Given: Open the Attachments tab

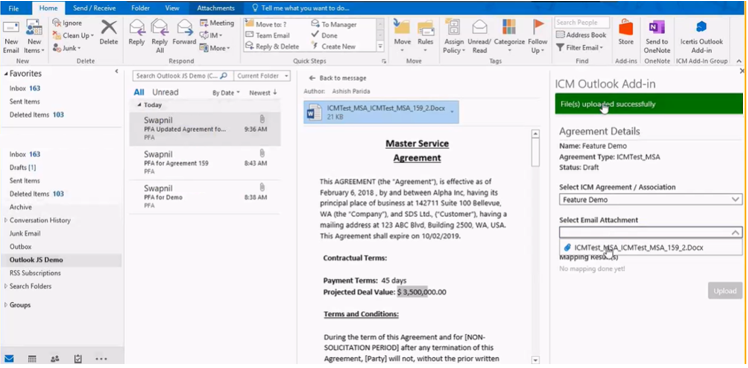Looking at the screenshot, I should 216,8.
